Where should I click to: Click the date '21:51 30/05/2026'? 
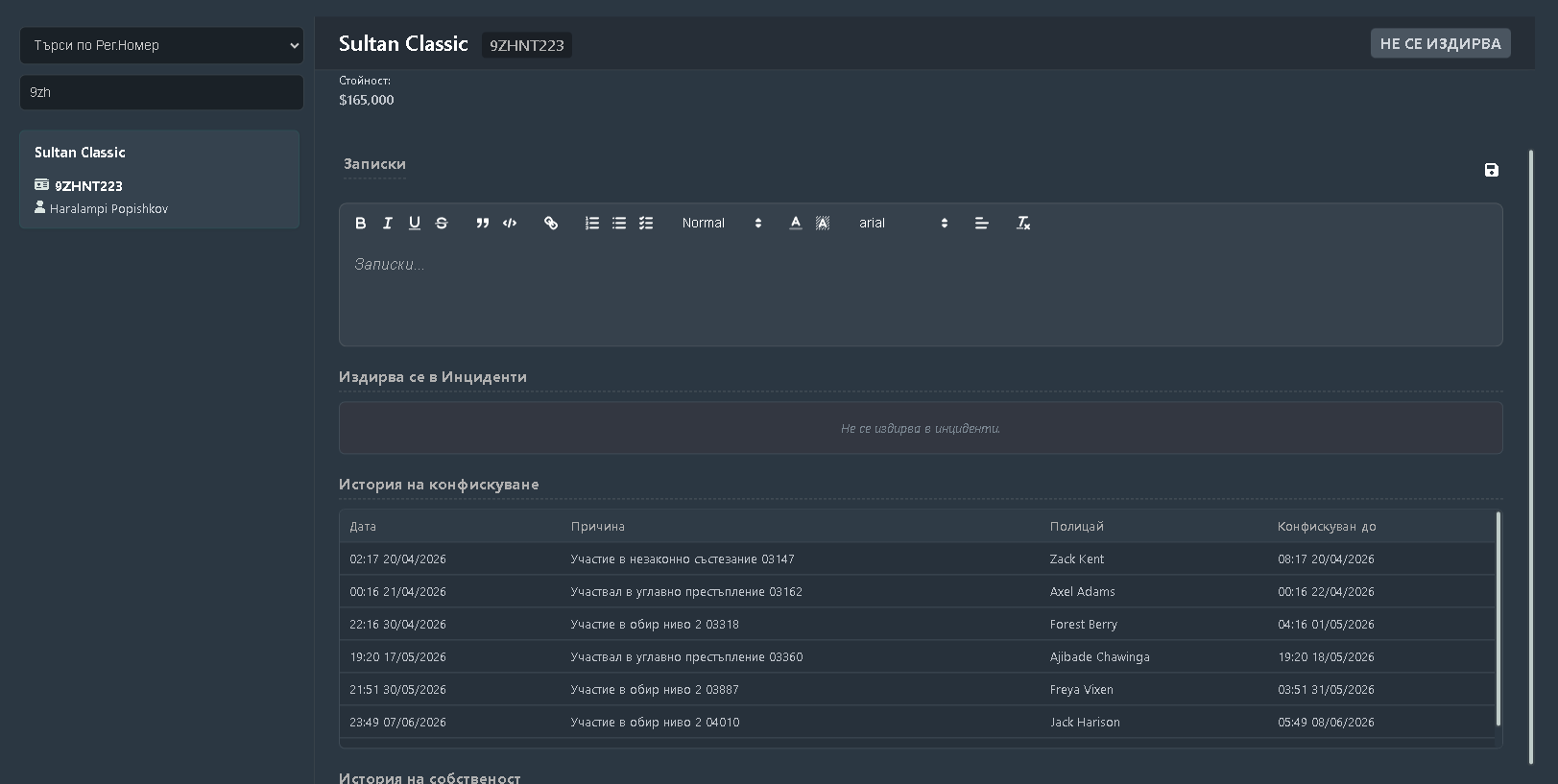tap(397, 690)
